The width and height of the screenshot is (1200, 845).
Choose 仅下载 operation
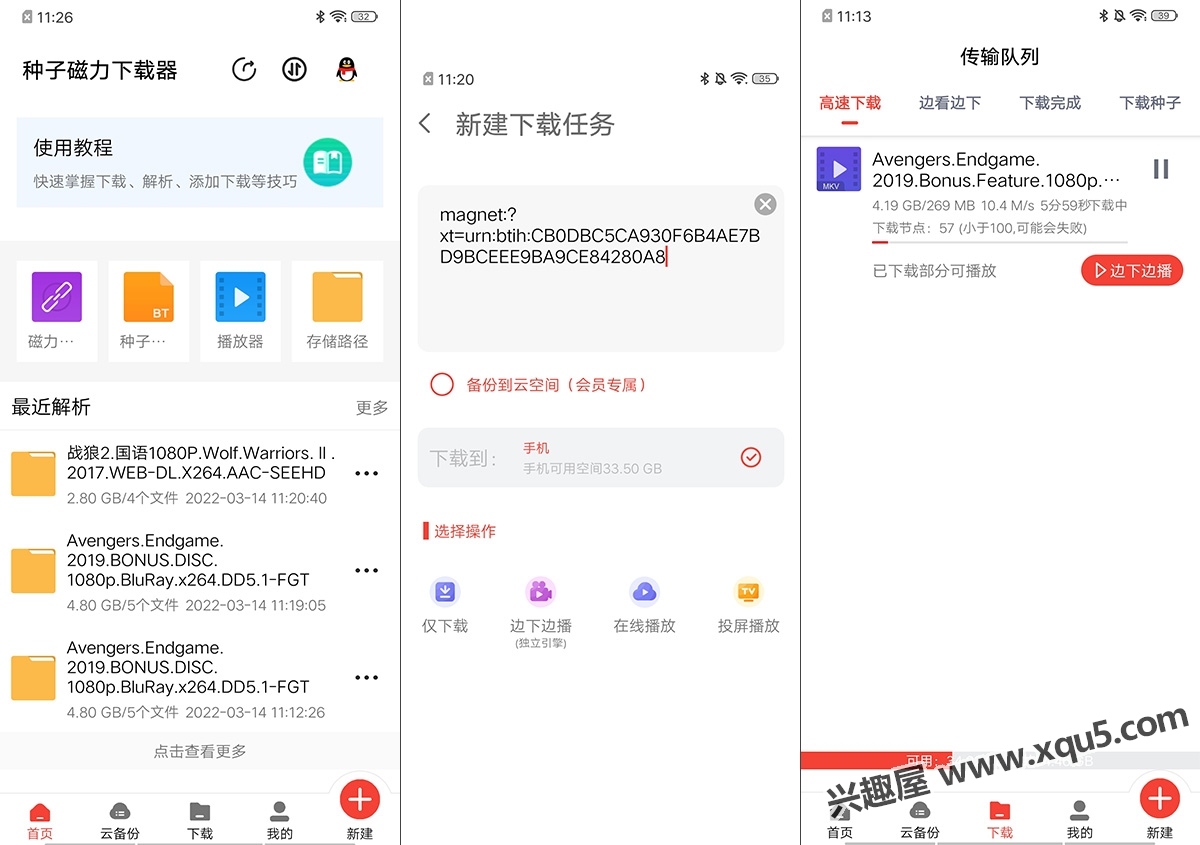(x=445, y=607)
